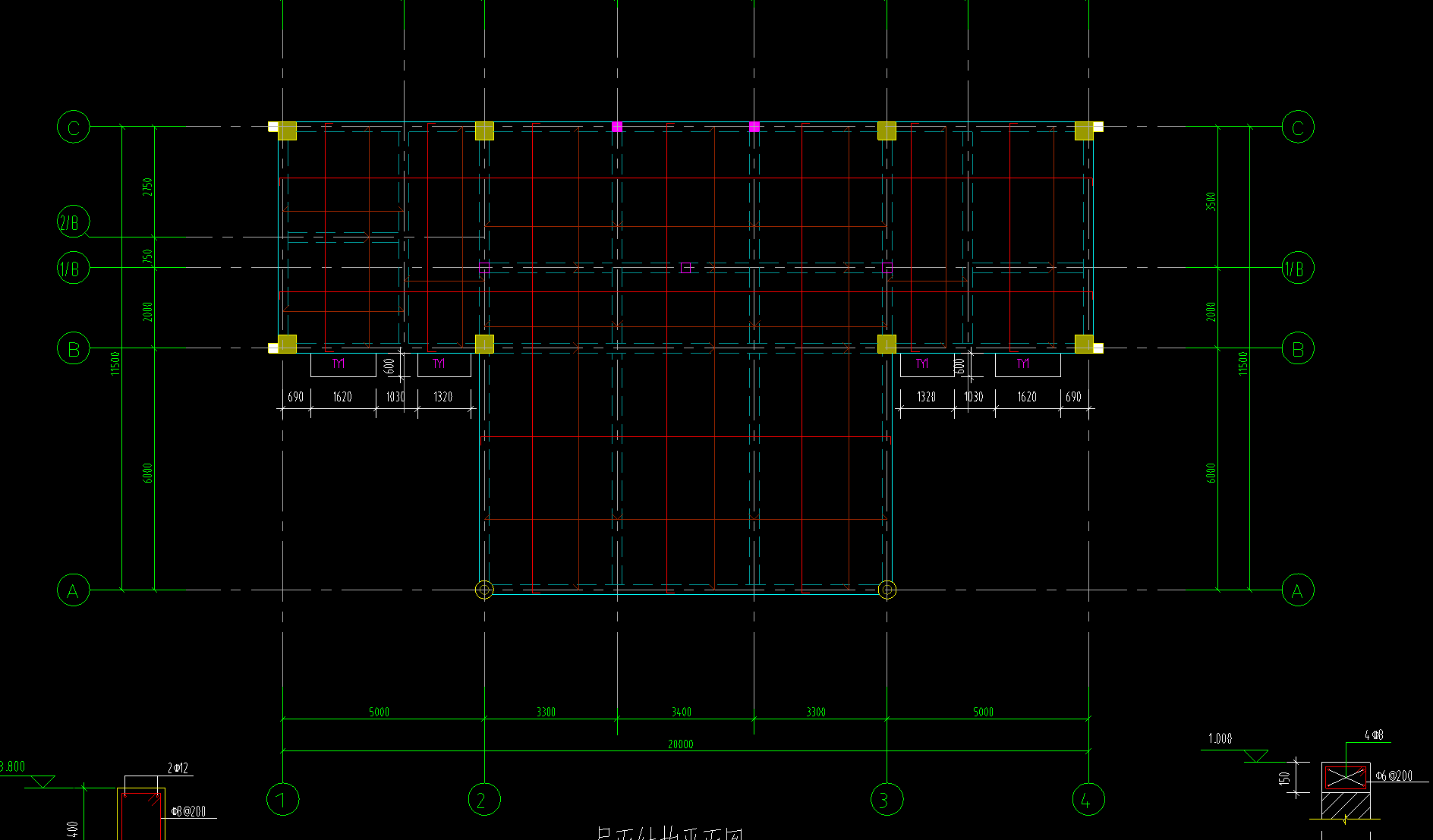Select the TY1 label just right of axis 3

coord(922,363)
